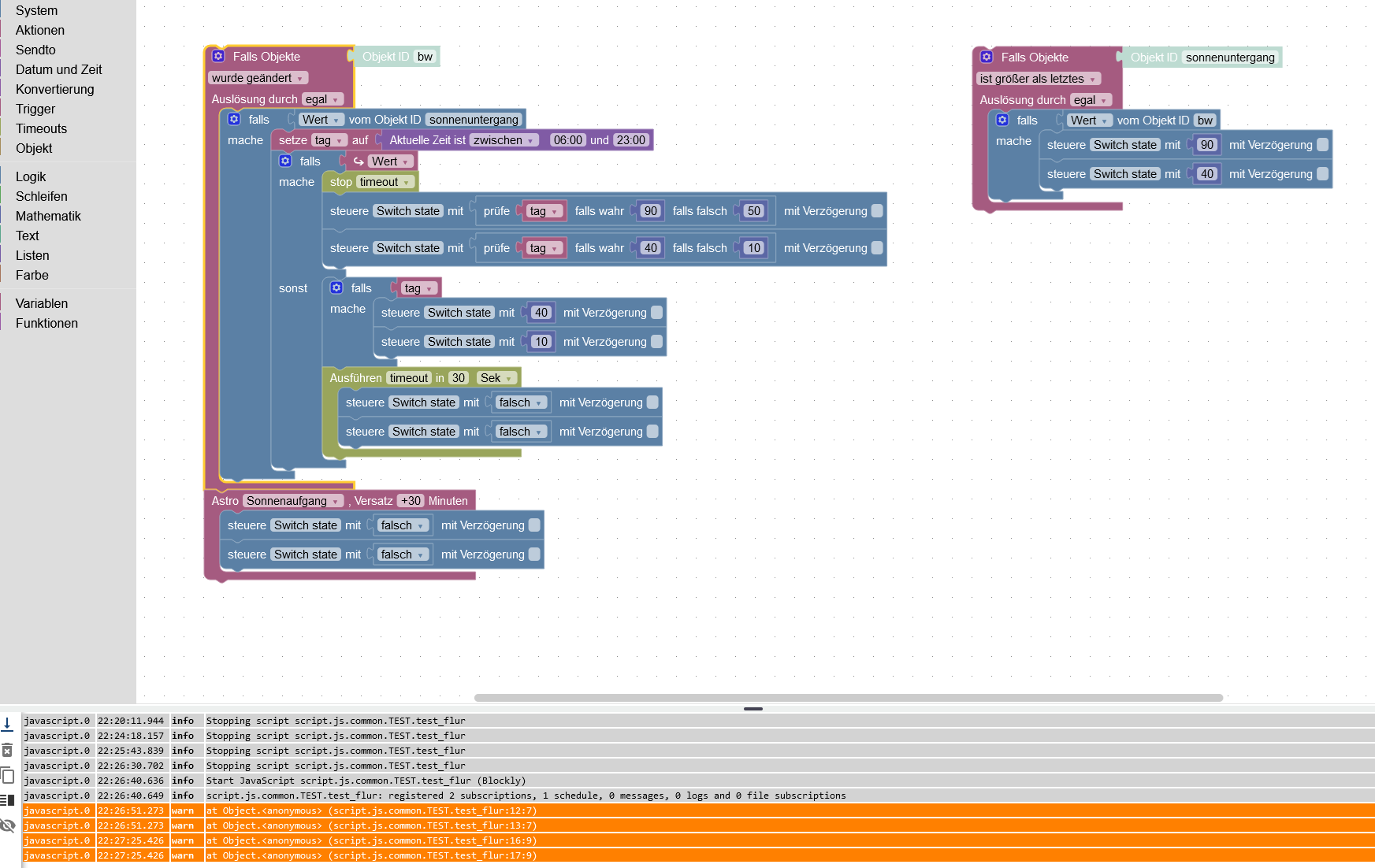Click log entry 'Start JavaScript script.js.common.TEST.test_flur'

click(x=698, y=781)
